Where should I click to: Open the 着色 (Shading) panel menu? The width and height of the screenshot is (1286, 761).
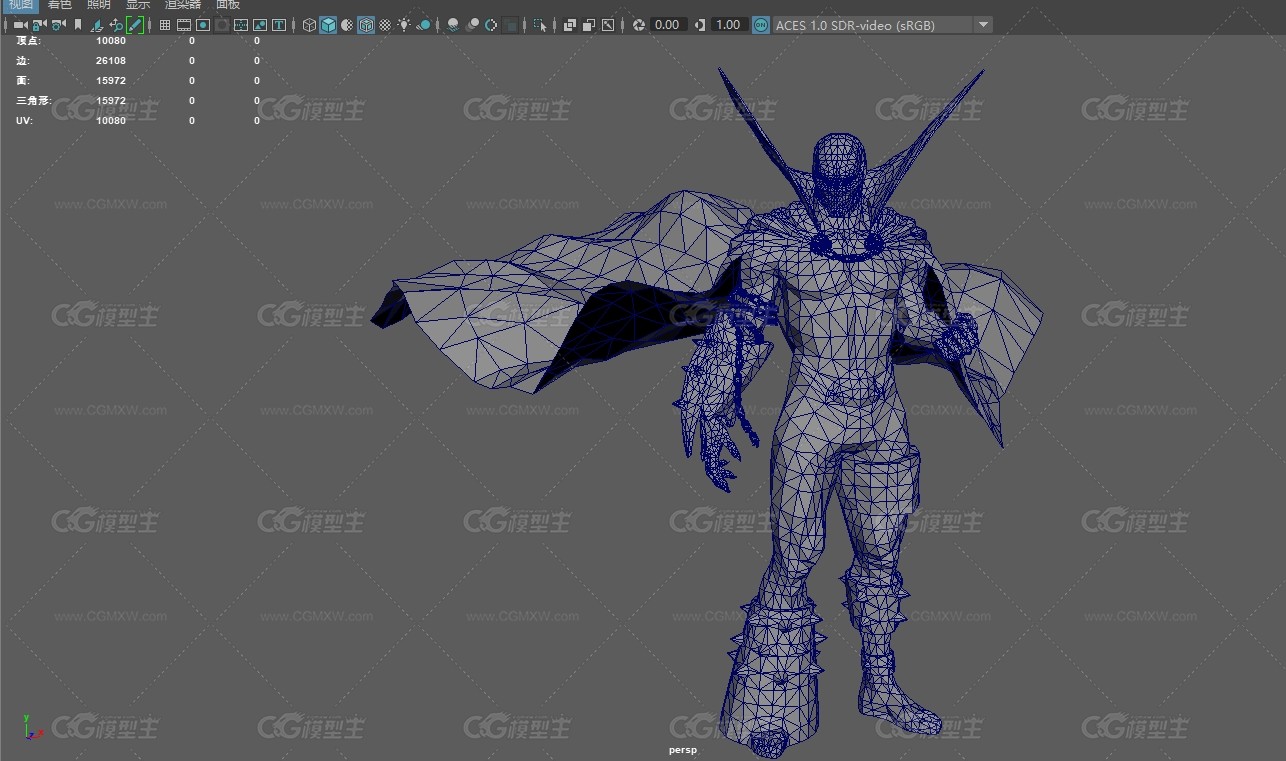click(x=60, y=4)
